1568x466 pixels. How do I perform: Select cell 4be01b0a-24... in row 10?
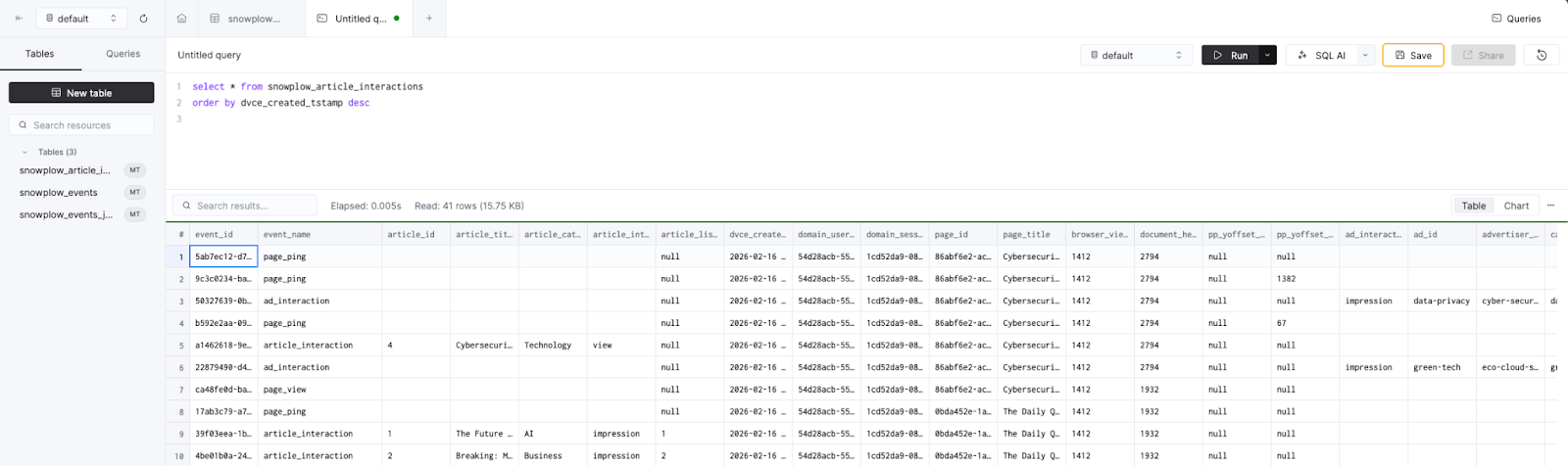pyautogui.click(x=223, y=455)
